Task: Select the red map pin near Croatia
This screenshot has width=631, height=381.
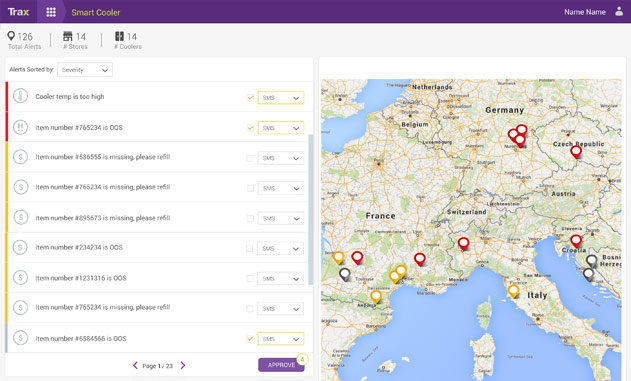Action: click(576, 241)
